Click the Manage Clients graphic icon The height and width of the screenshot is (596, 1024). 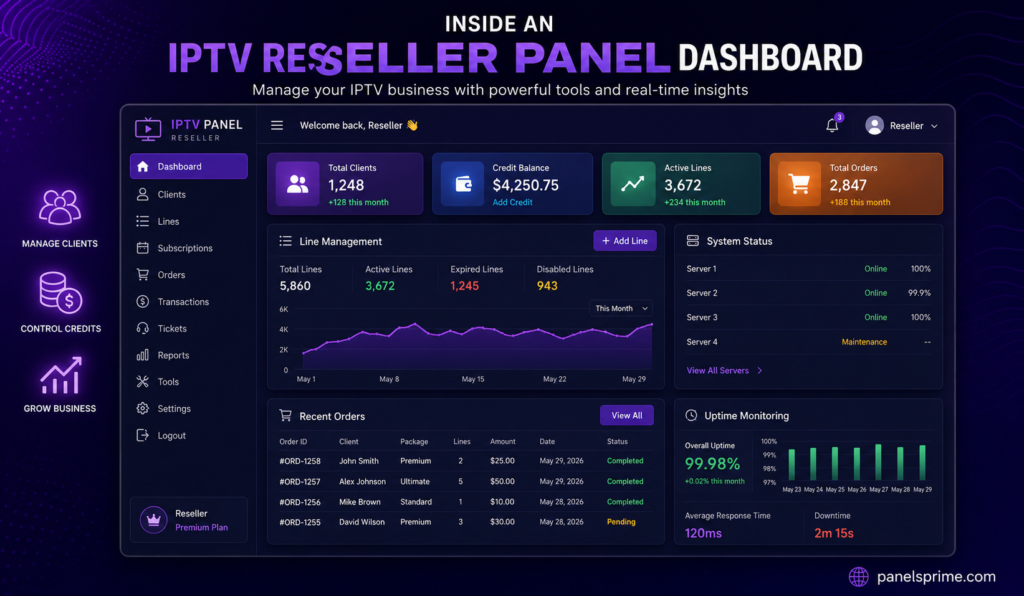tap(59, 208)
